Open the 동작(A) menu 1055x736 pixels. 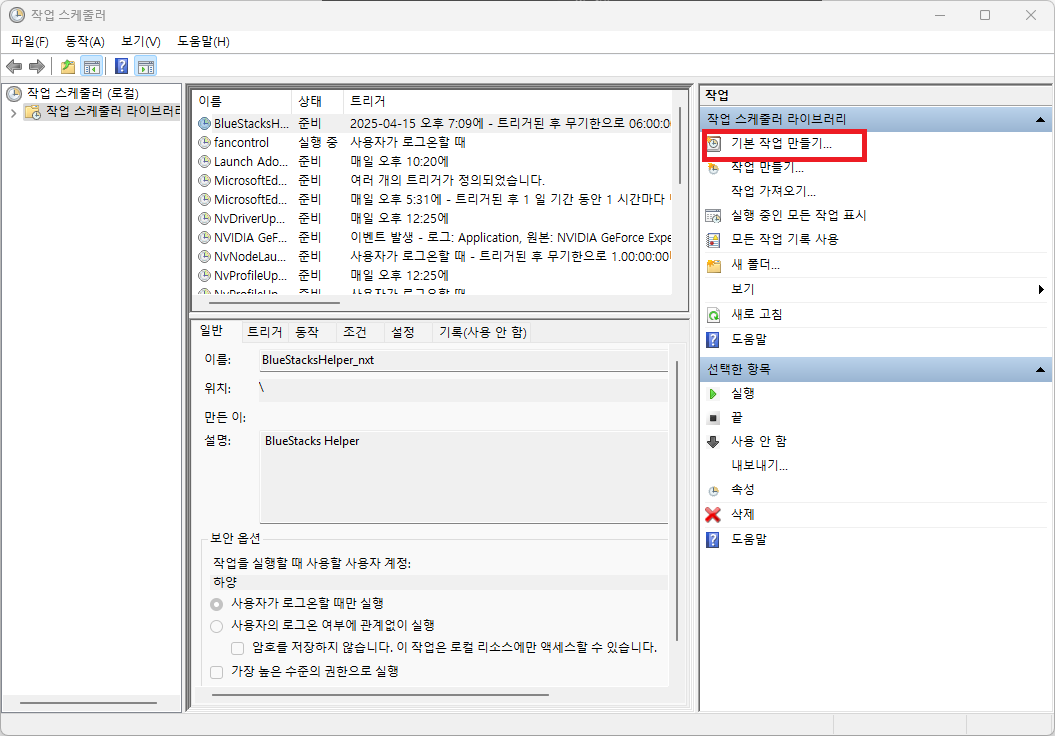(85, 42)
